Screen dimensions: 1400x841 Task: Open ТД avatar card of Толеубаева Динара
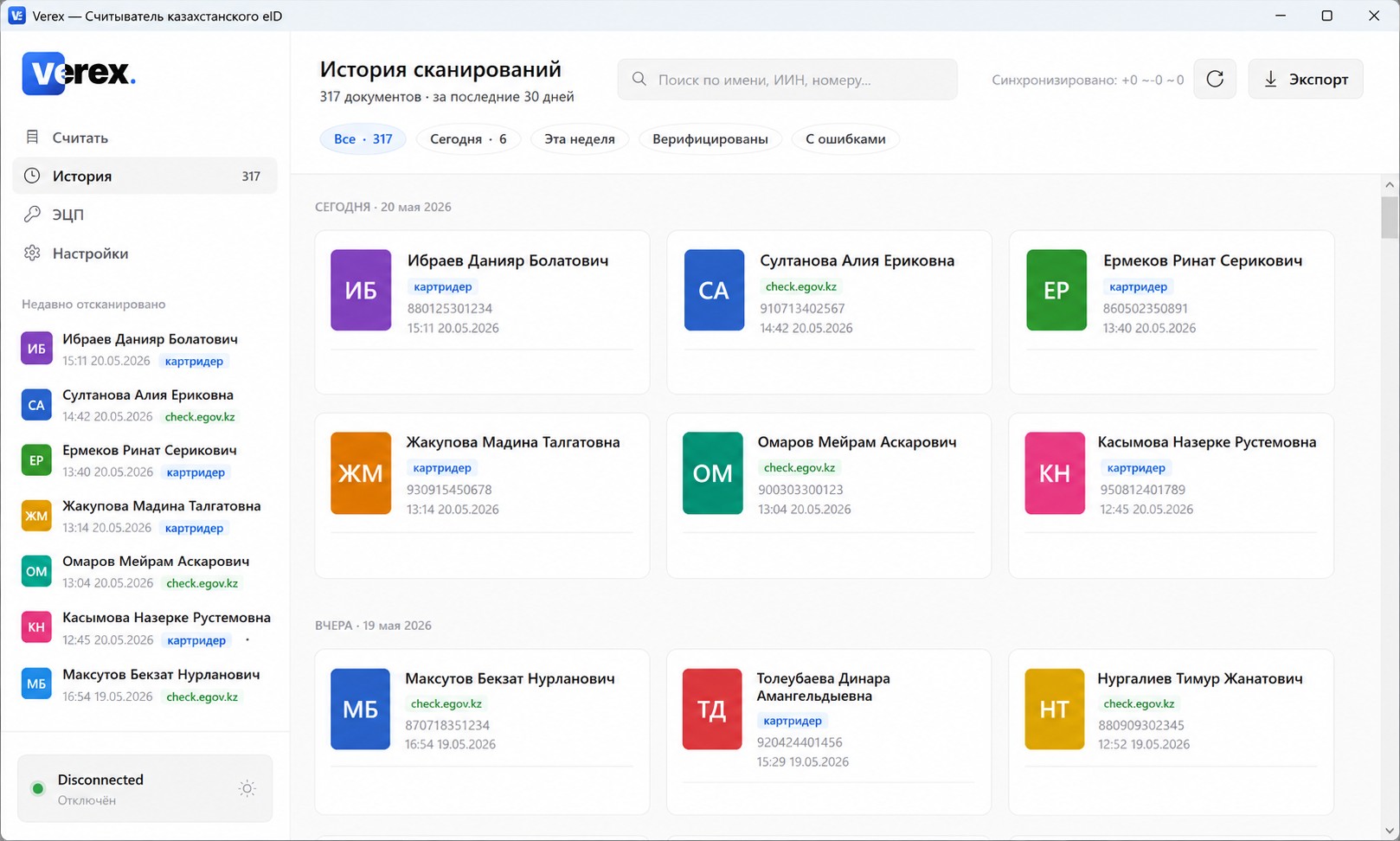(x=712, y=709)
